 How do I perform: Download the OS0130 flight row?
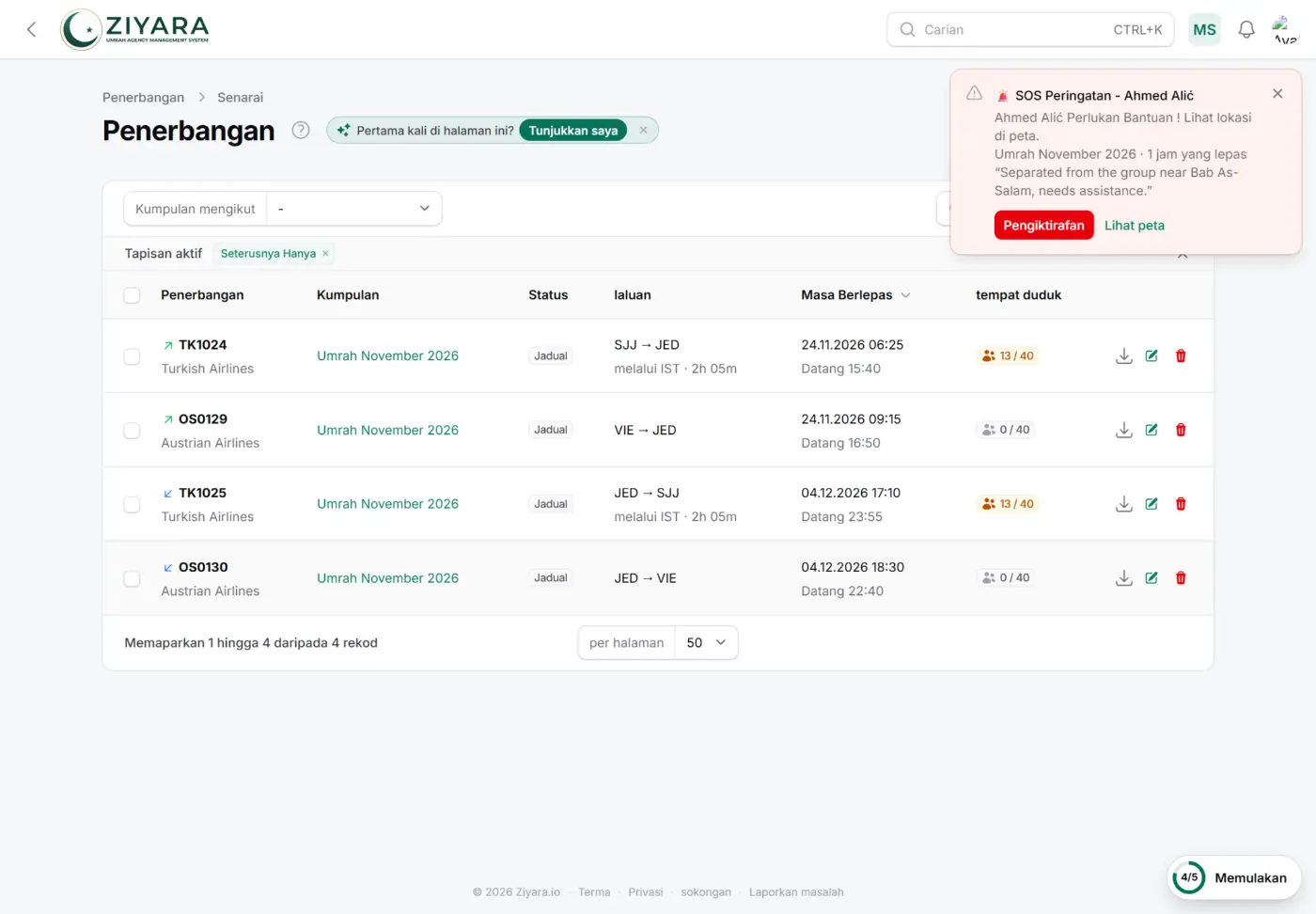[1123, 578]
